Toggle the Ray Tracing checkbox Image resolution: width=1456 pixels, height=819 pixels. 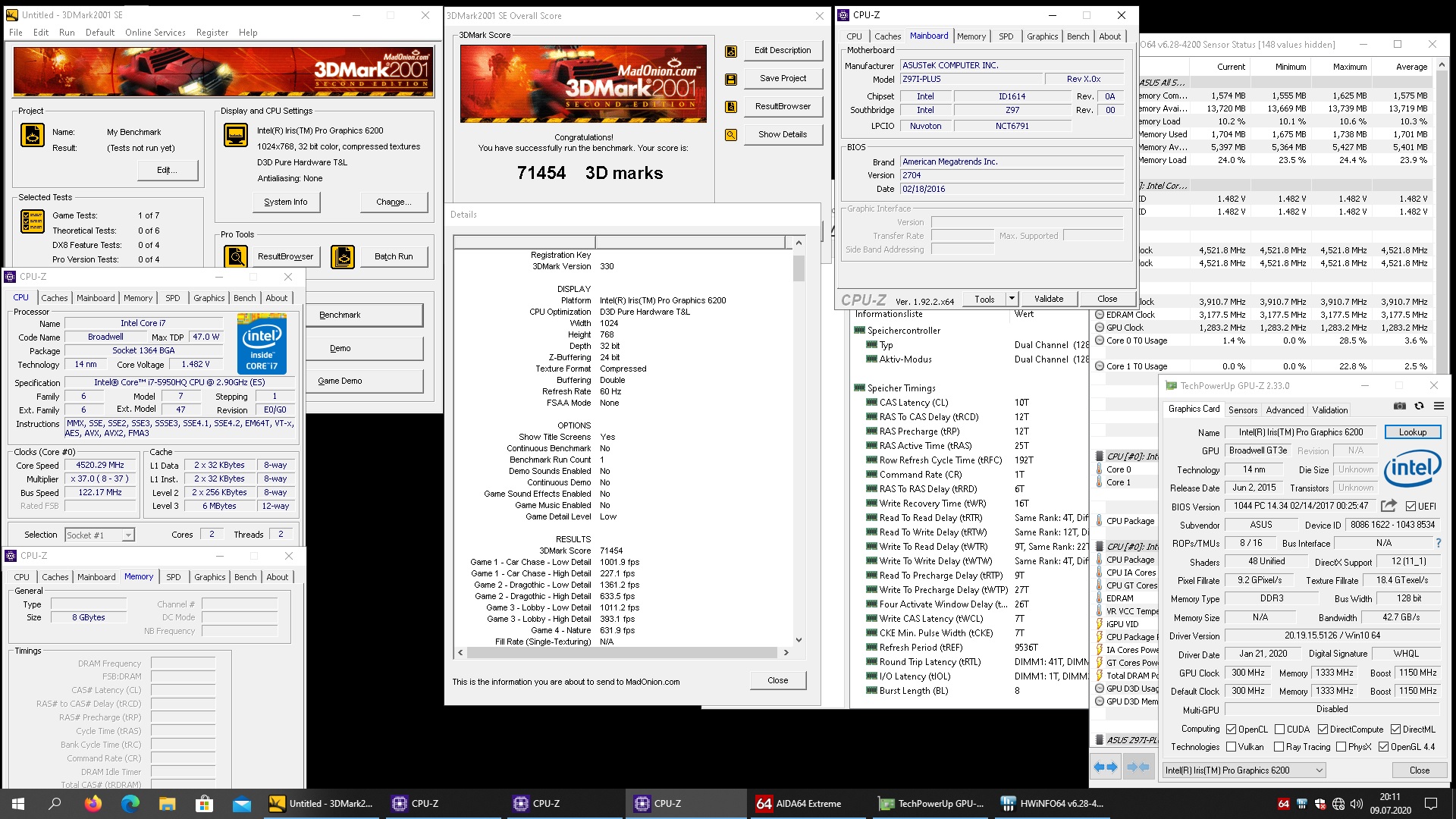pos(1279,746)
